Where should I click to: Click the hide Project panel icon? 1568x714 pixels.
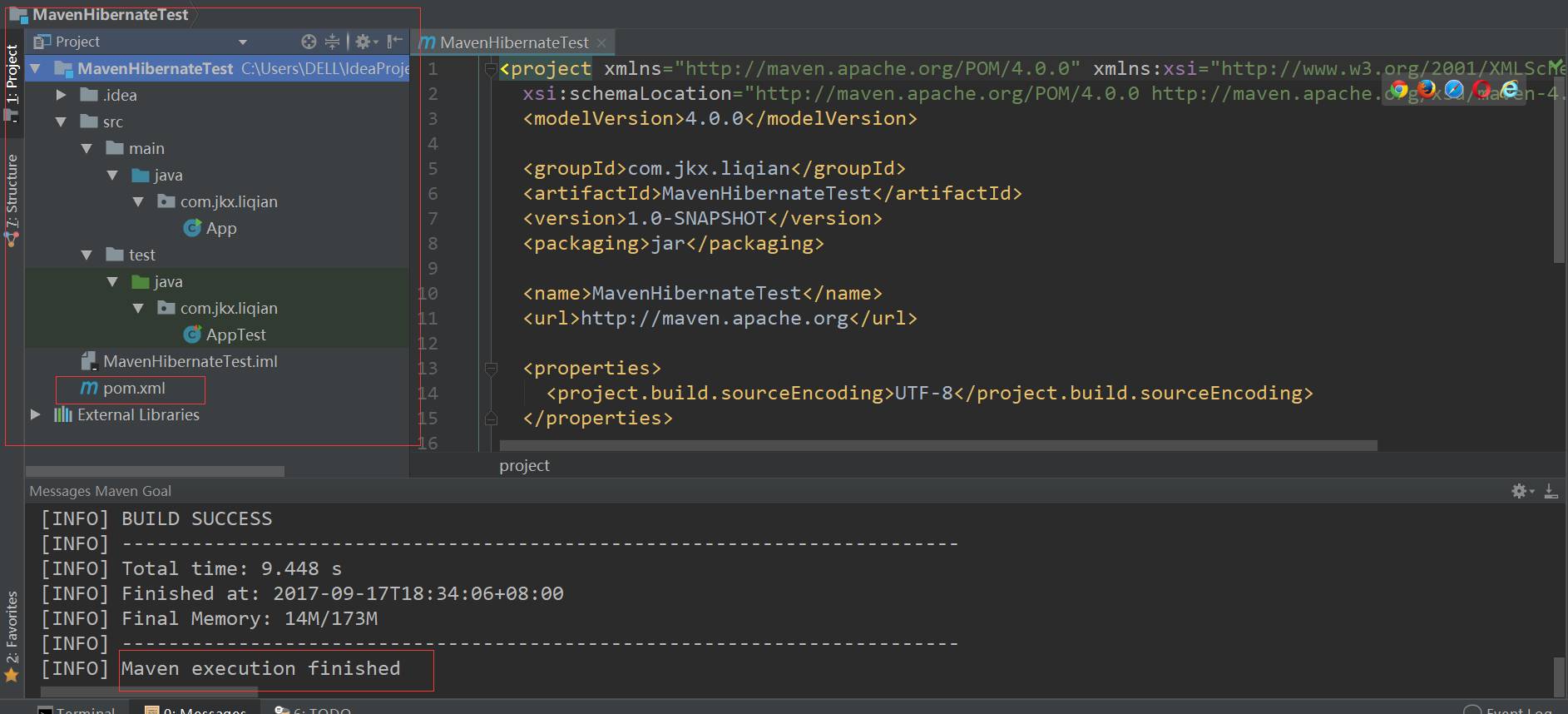pyautogui.click(x=395, y=42)
